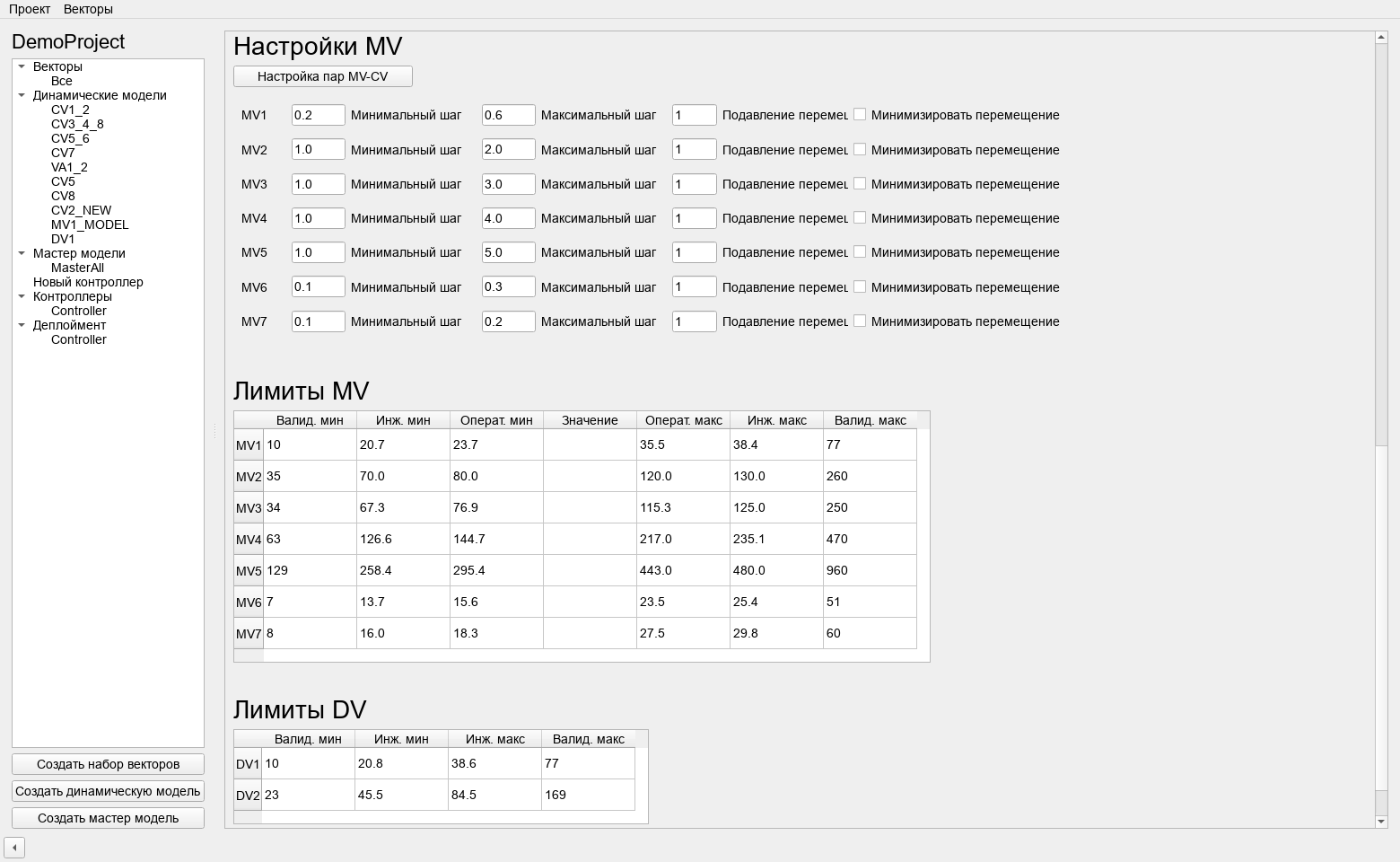
Task: Click 'Создать мастер модель' button
Action: [x=108, y=818]
